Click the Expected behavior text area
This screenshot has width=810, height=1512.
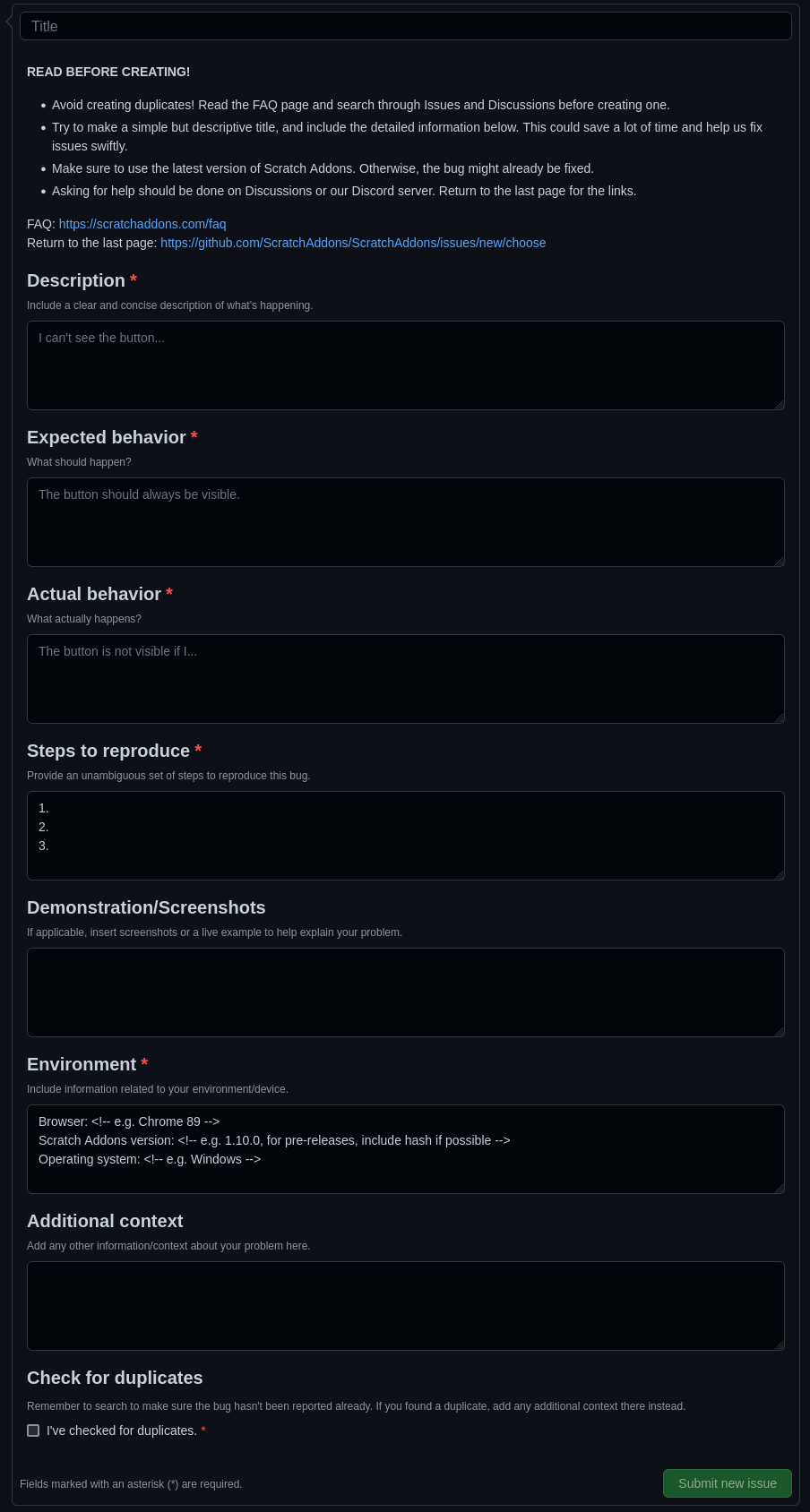pos(405,521)
